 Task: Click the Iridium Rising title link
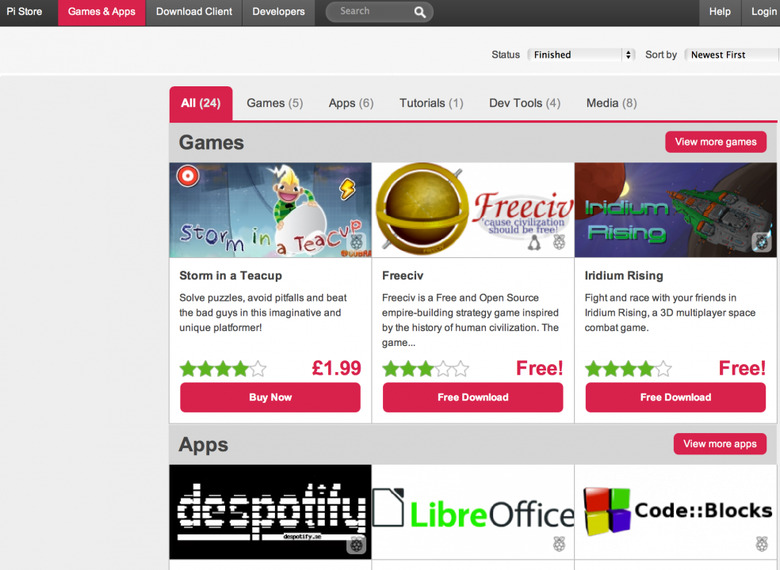pyautogui.click(x=624, y=276)
